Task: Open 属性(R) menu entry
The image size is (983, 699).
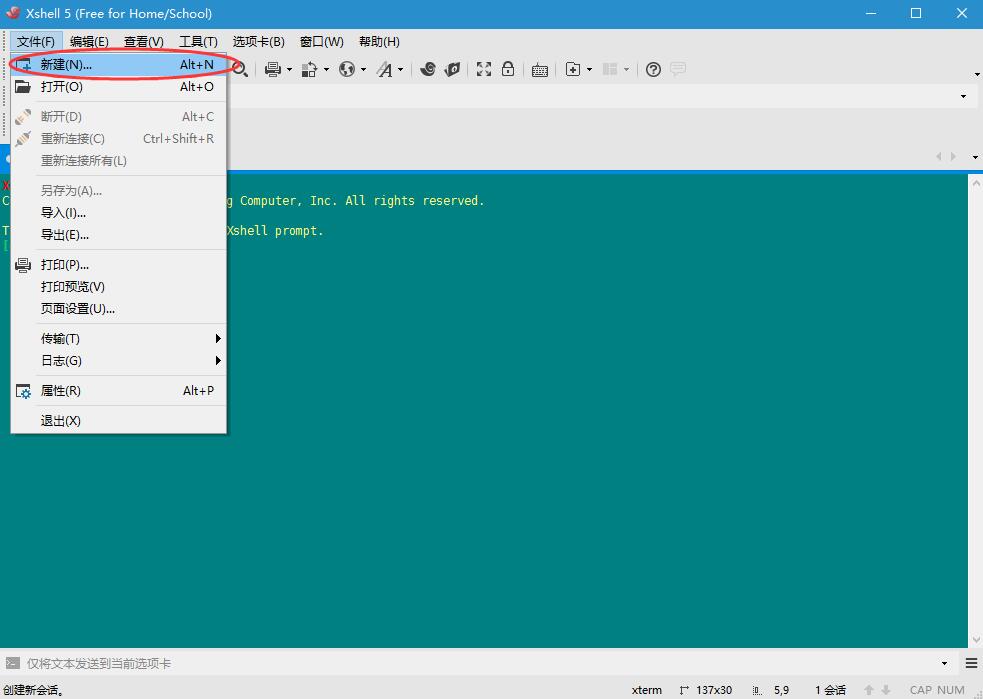Action: (118, 391)
